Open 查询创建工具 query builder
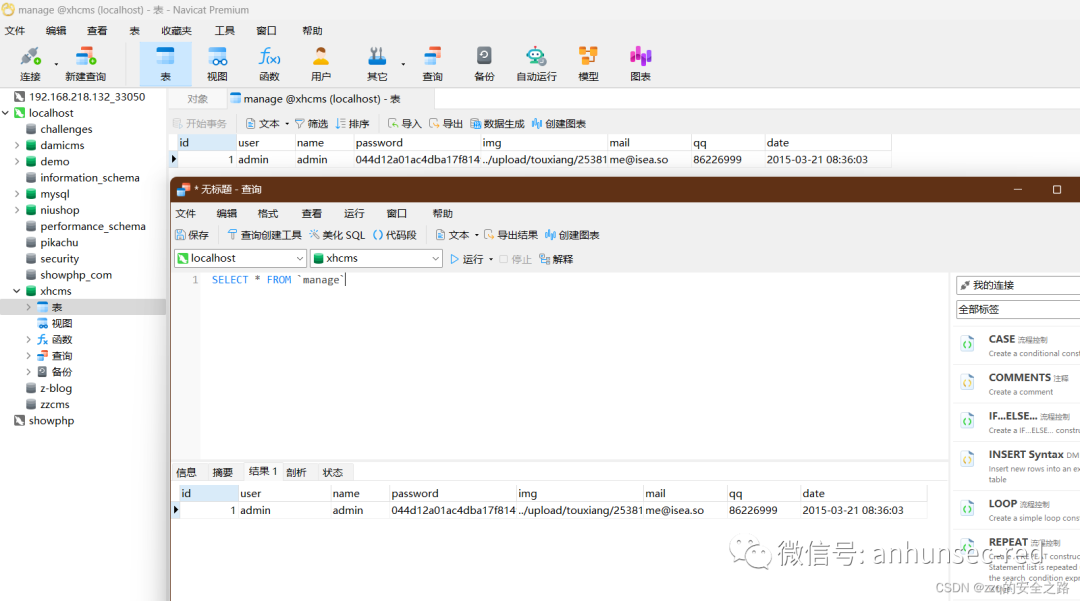 tap(264, 235)
